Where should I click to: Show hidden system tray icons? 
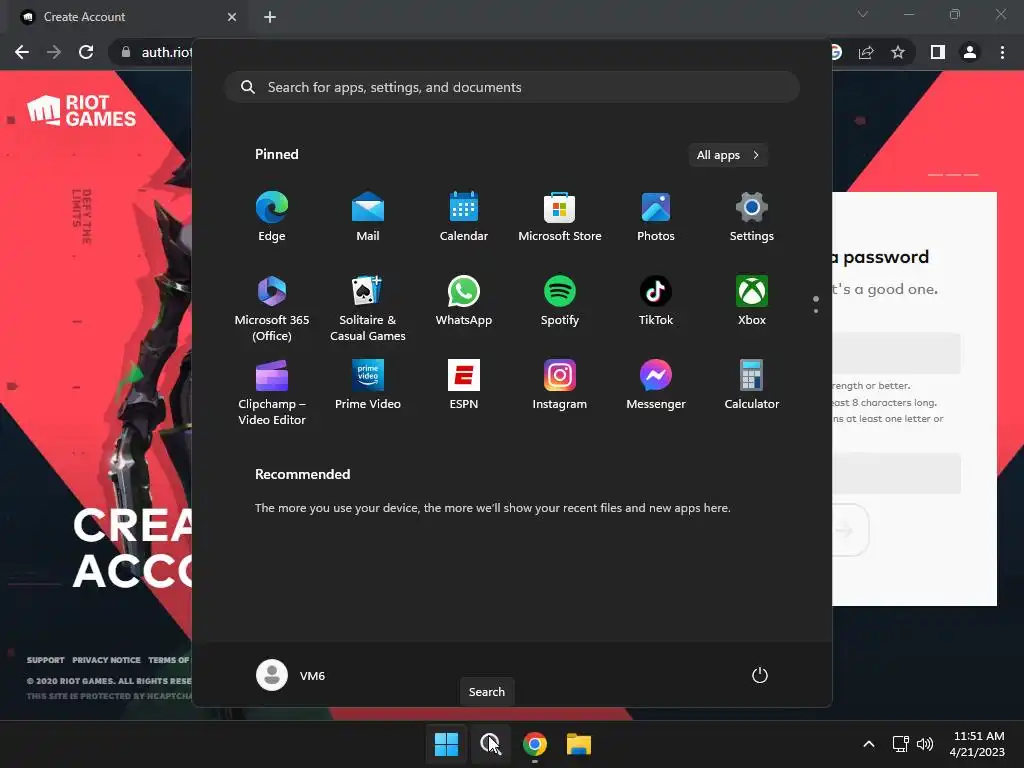pos(869,744)
